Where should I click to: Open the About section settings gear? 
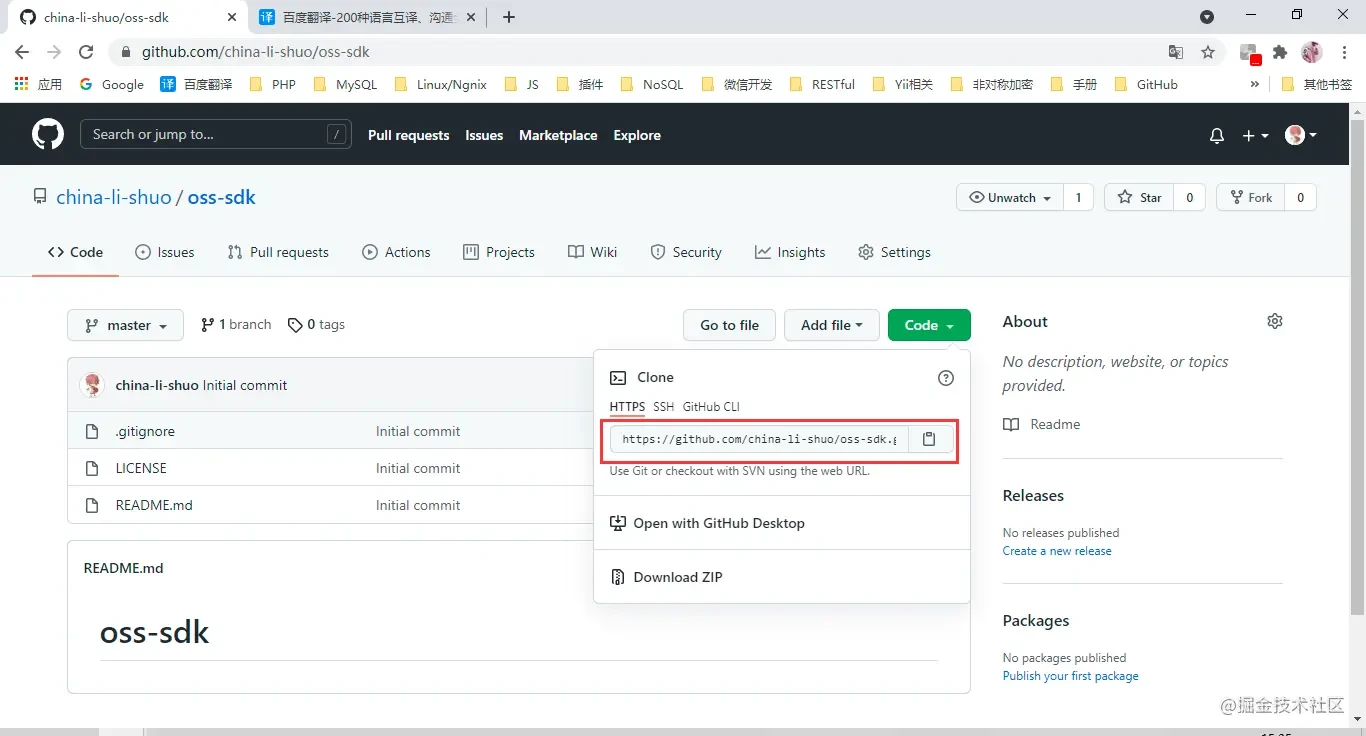[1274, 321]
